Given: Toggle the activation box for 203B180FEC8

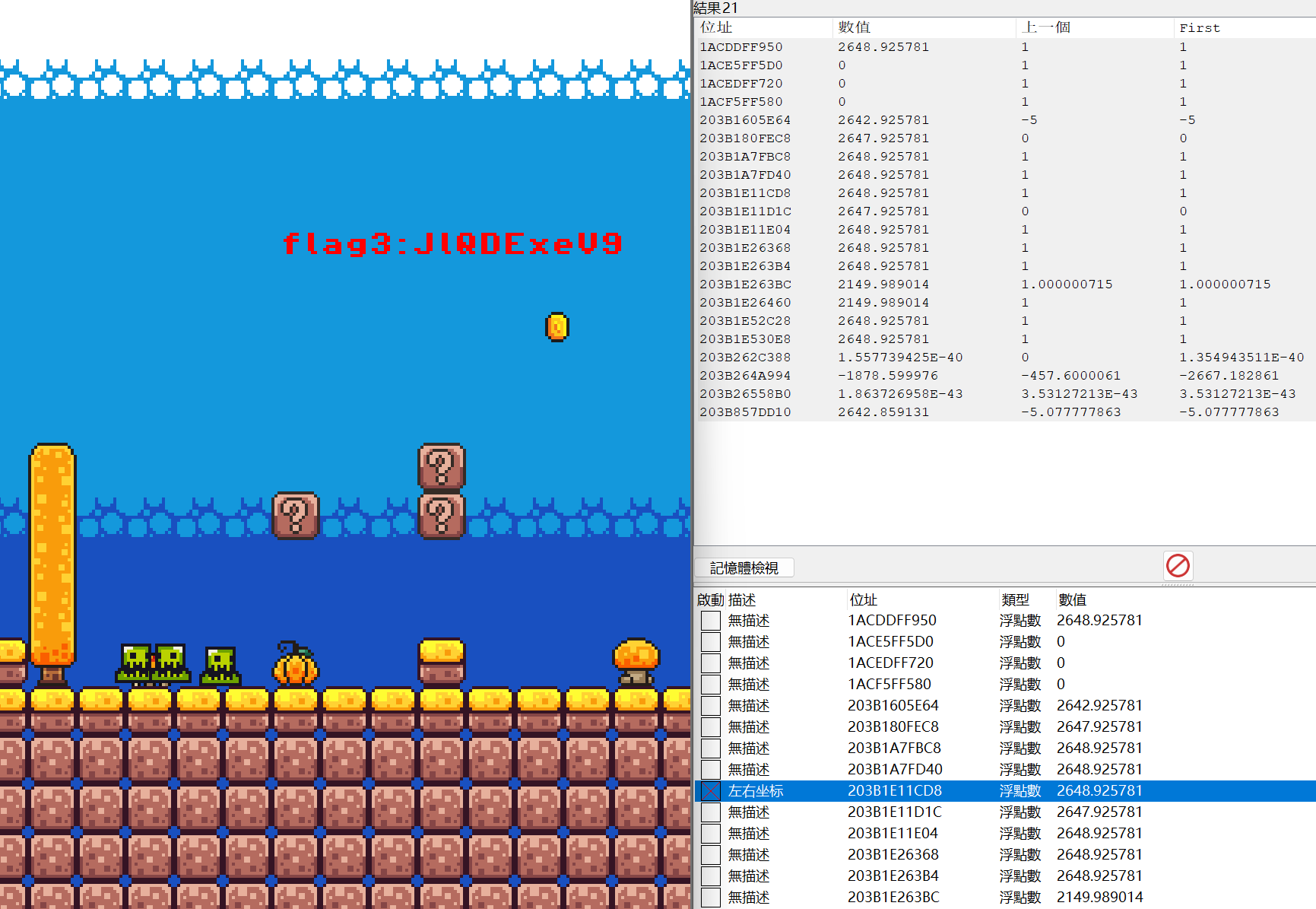Looking at the screenshot, I should click(711, 727).
